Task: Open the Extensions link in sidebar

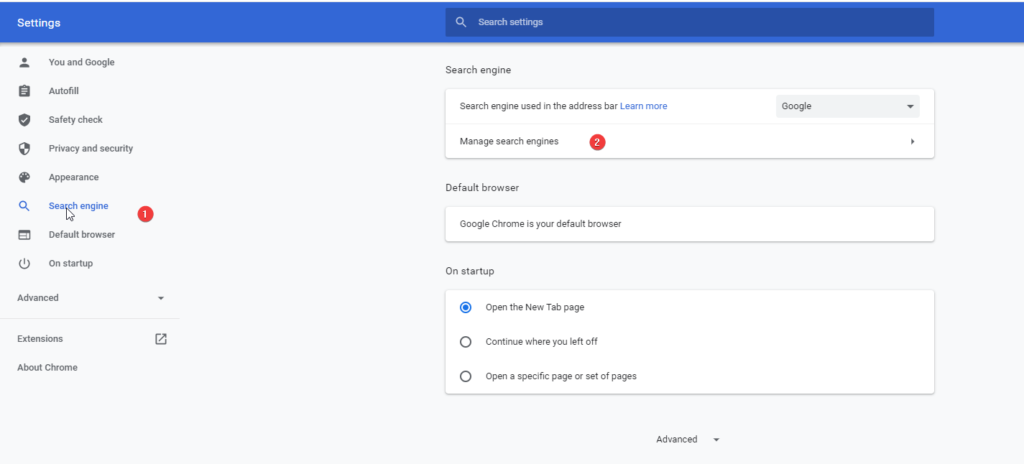Action: [40, 339]
